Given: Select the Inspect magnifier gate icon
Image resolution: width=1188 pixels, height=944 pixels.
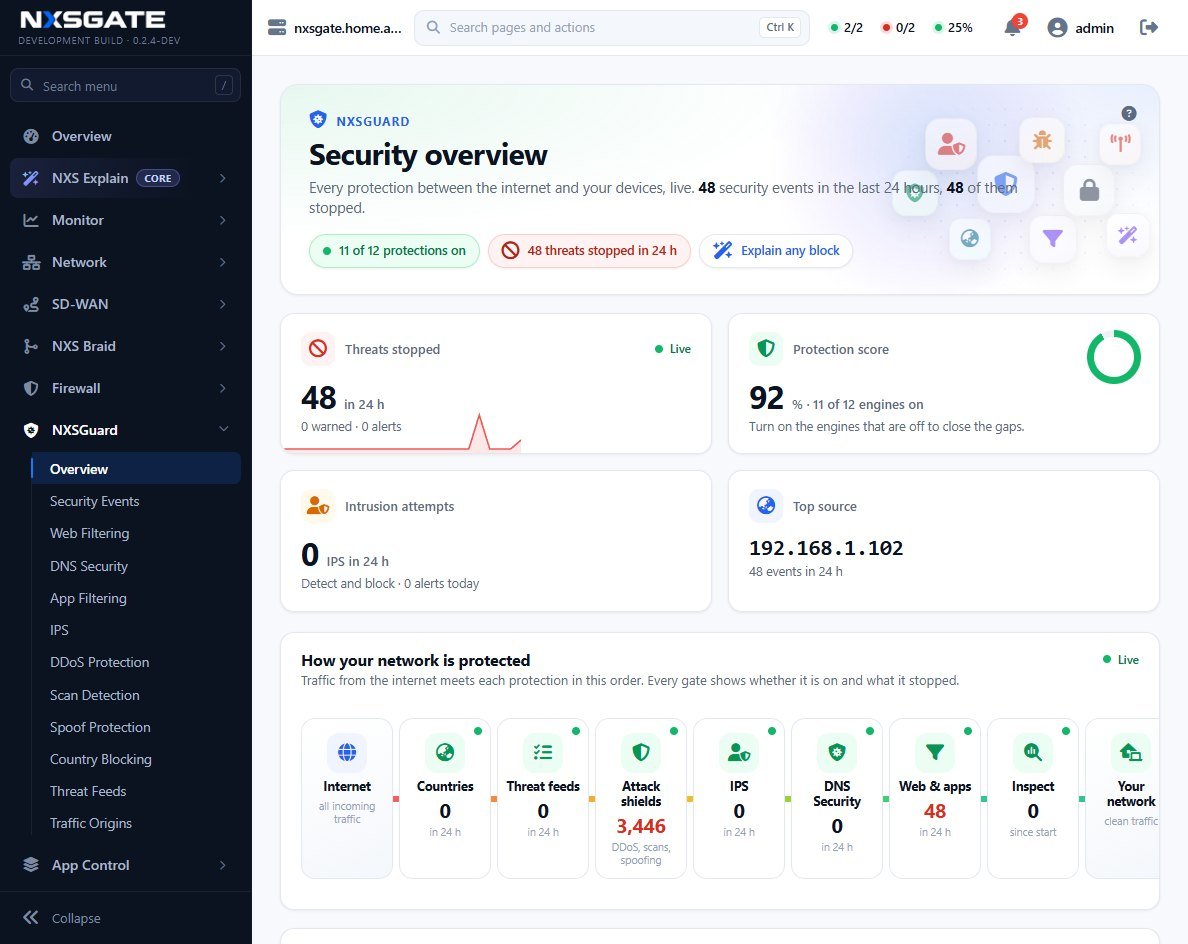Looking at the screenshot, I should 1033,752.
